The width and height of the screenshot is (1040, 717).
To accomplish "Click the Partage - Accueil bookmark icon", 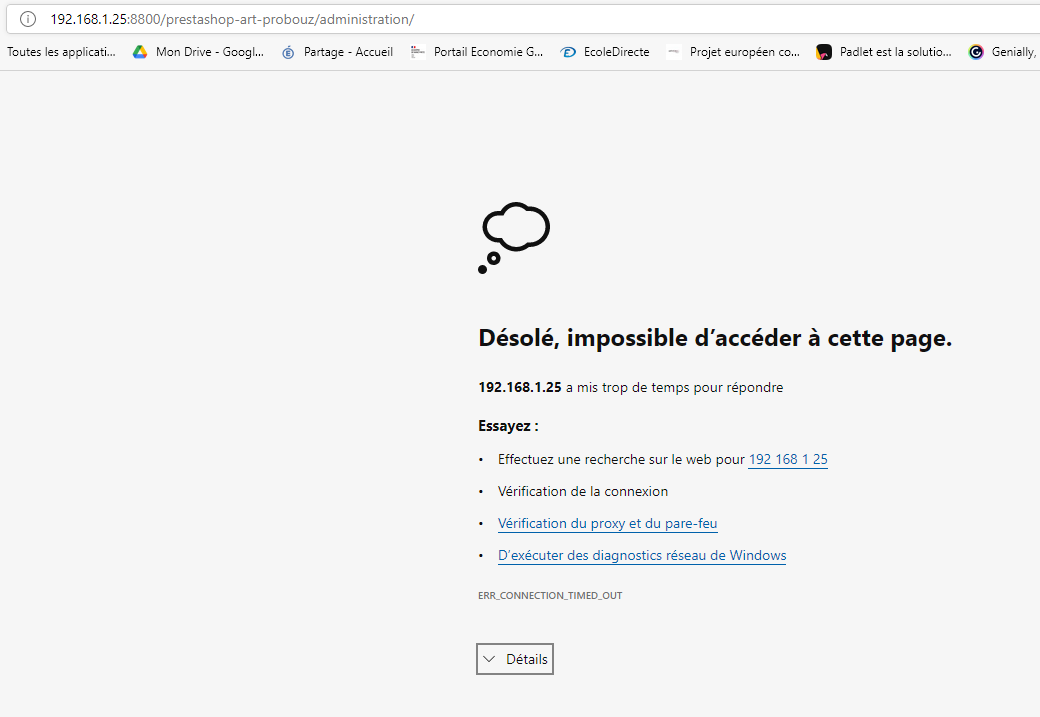I will click(x=288, y=52).
